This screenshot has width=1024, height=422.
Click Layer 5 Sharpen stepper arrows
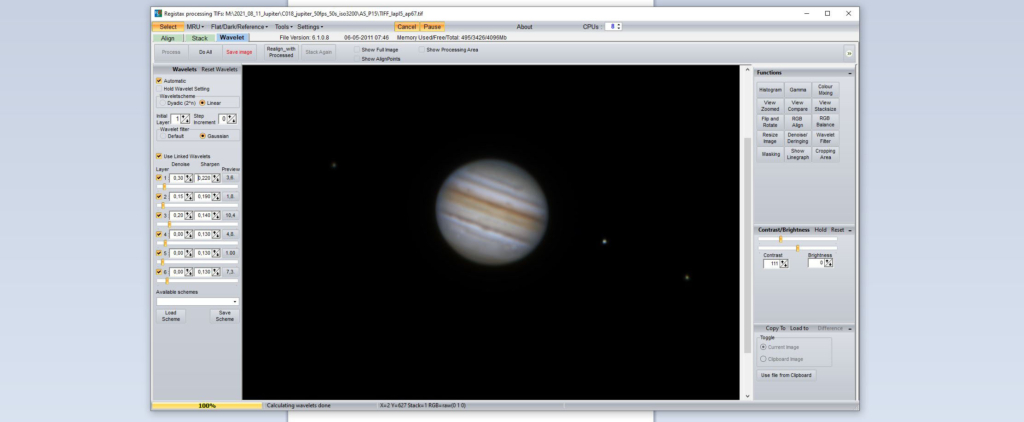[x=216, y=253]
